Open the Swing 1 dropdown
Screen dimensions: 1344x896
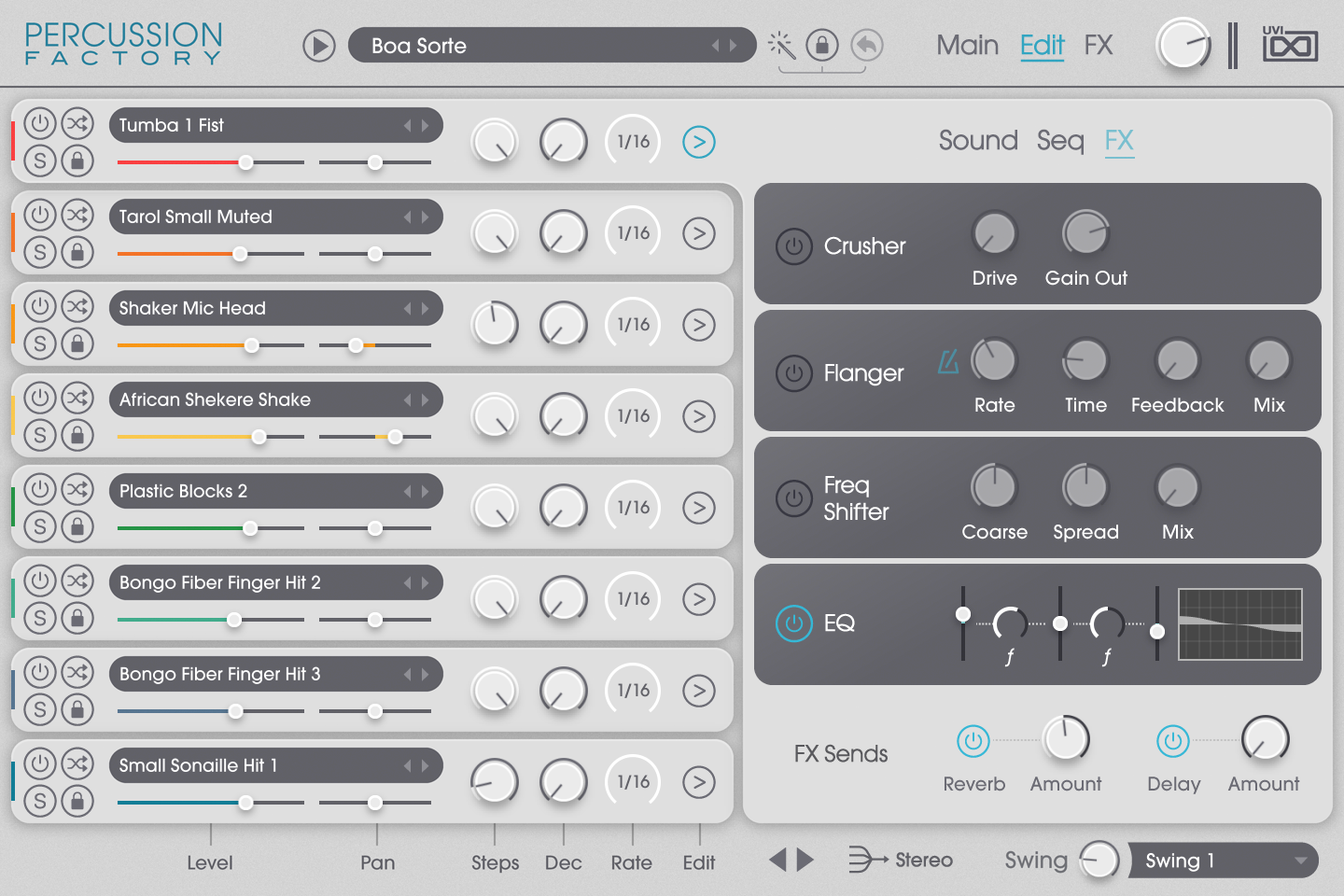tap(1223, 861)
